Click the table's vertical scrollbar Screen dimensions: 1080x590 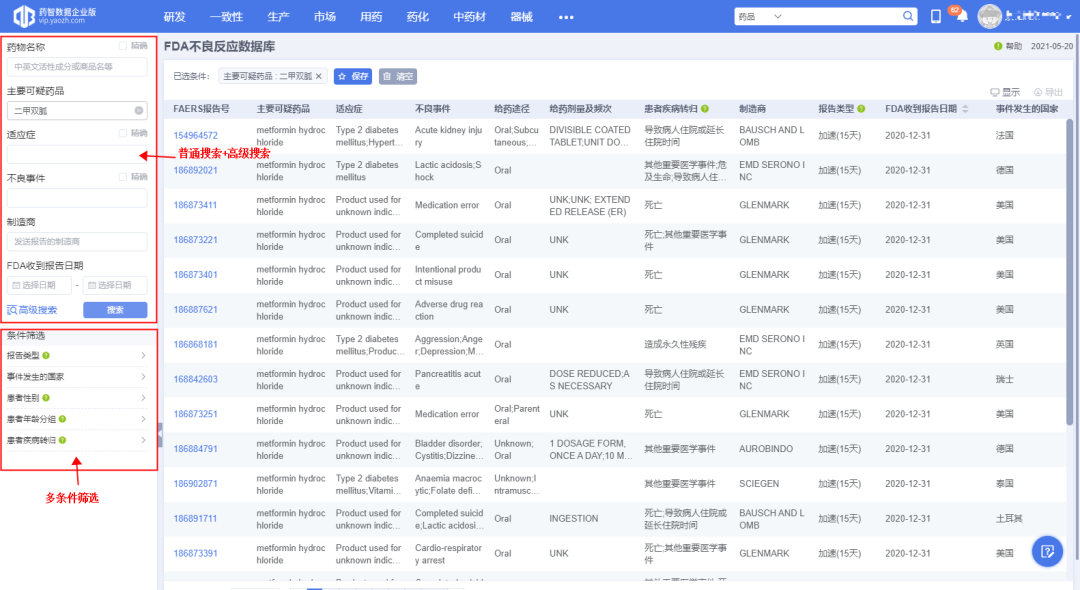[x=1070, y=273]
